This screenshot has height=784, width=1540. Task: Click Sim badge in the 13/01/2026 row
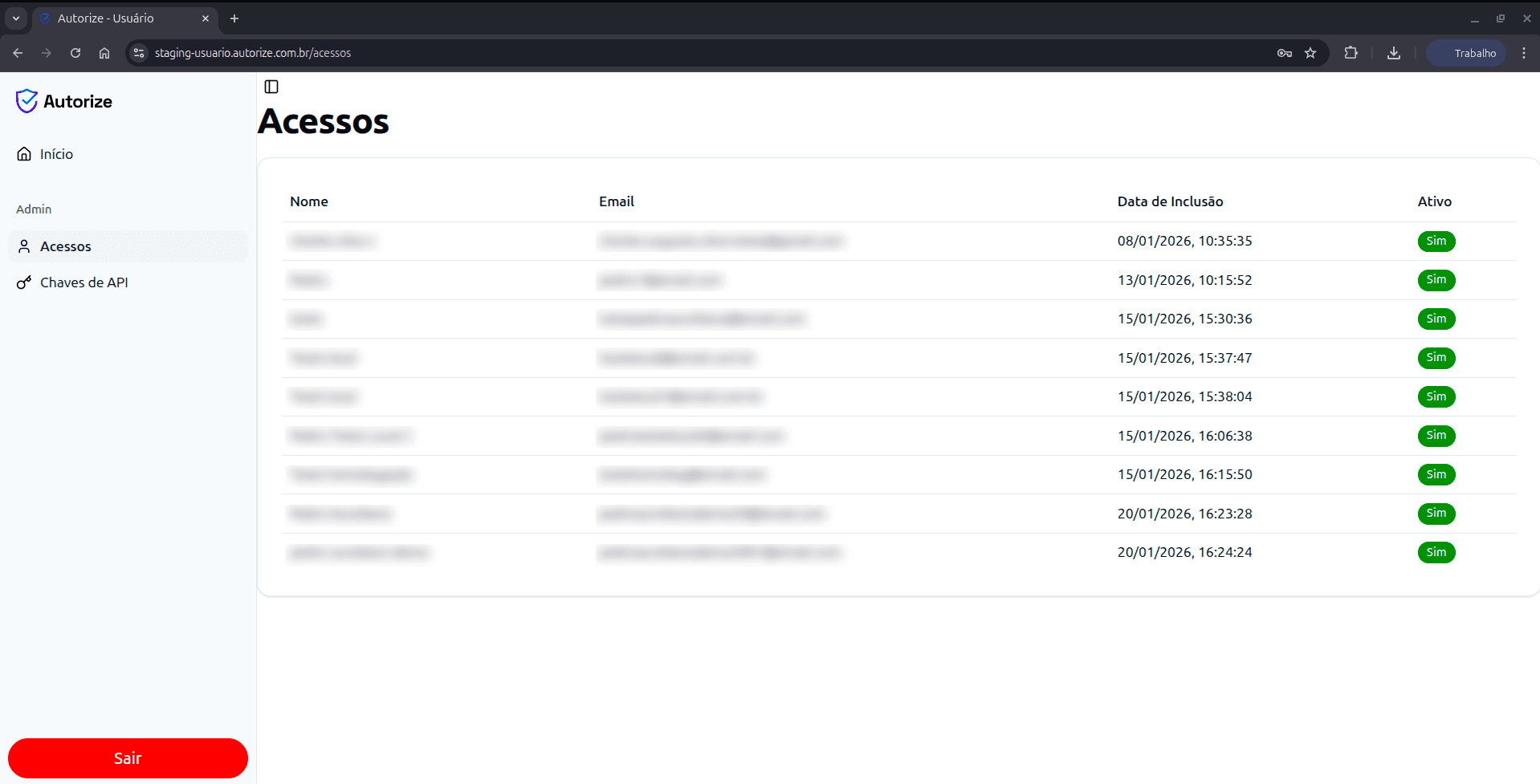pos(1436,280)
